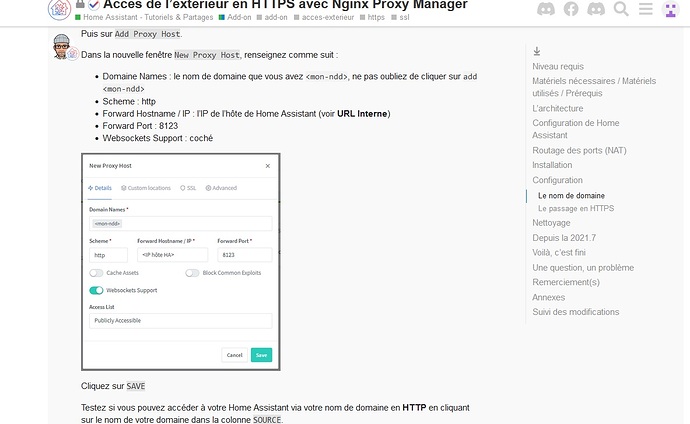Screen dimensions: 690x424
Task: Click the Cancel button in dialog
Action: pos(235,355)
